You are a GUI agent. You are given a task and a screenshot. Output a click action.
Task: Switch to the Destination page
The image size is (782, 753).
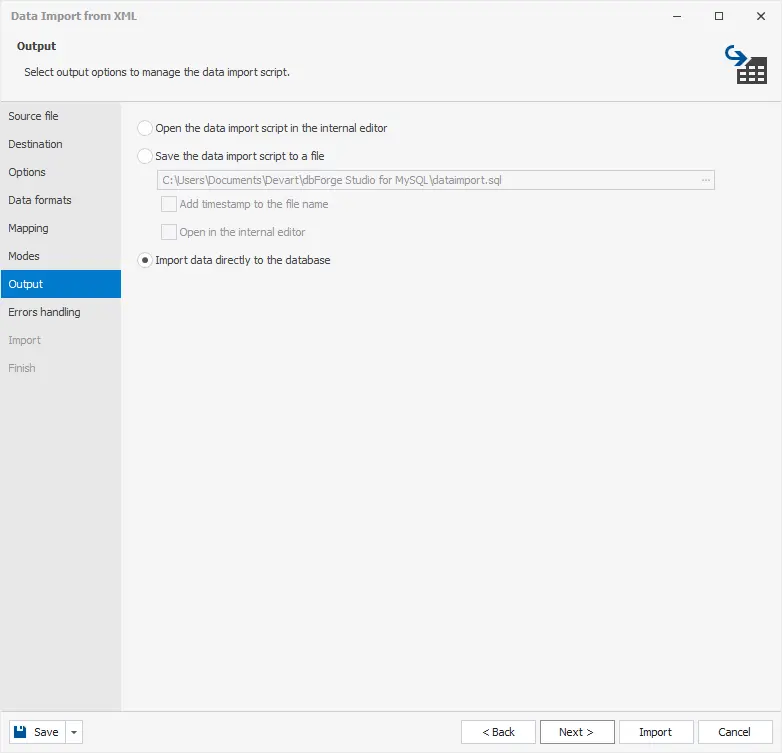36,144
